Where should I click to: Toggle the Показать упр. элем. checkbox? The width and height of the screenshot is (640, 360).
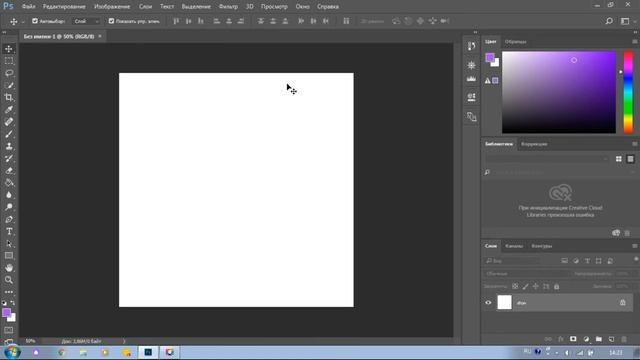pyautogui.click(x=111, y=21)
